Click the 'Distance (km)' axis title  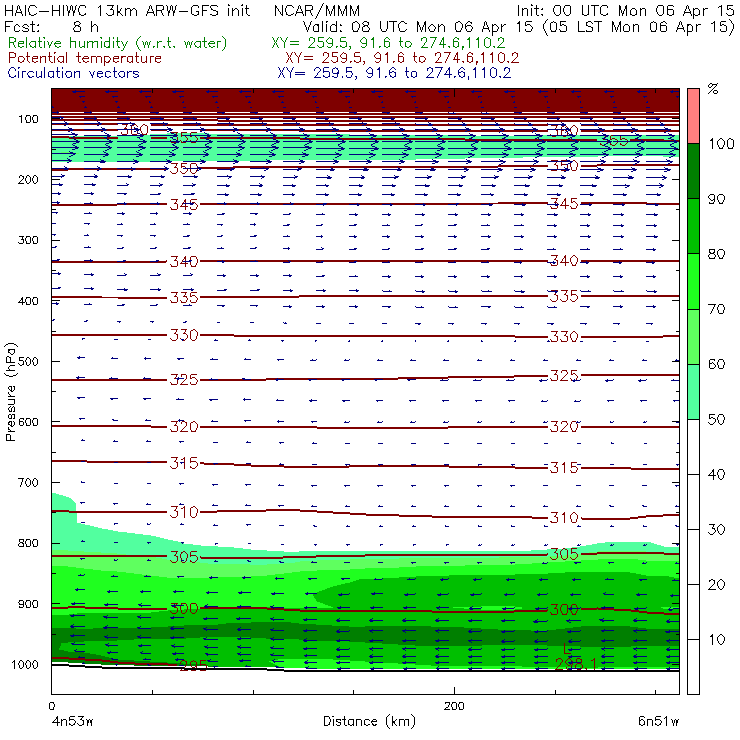point(370,721)
